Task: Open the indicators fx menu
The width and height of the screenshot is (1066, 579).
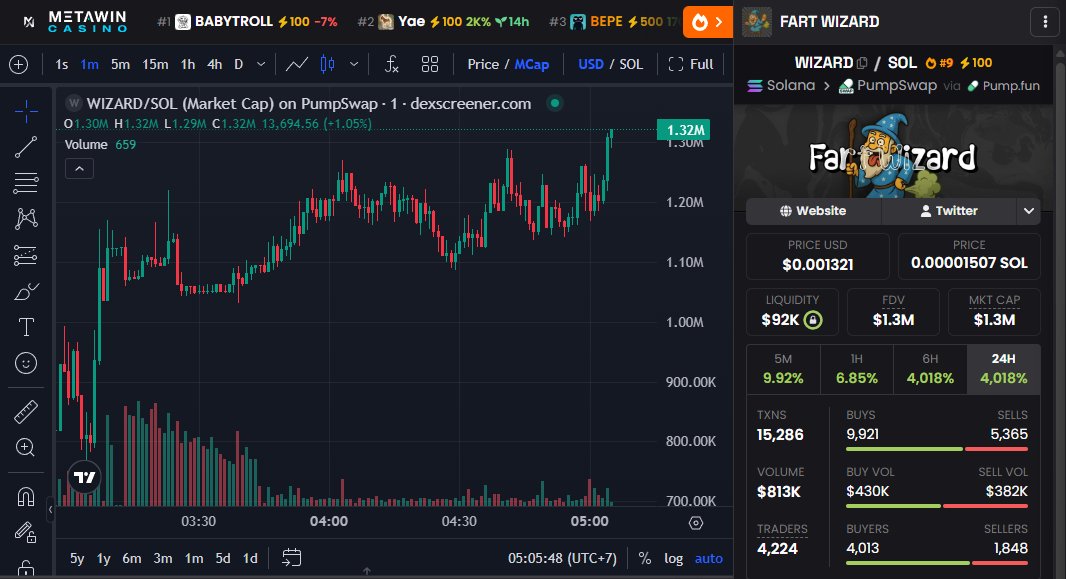Action: 392,65
